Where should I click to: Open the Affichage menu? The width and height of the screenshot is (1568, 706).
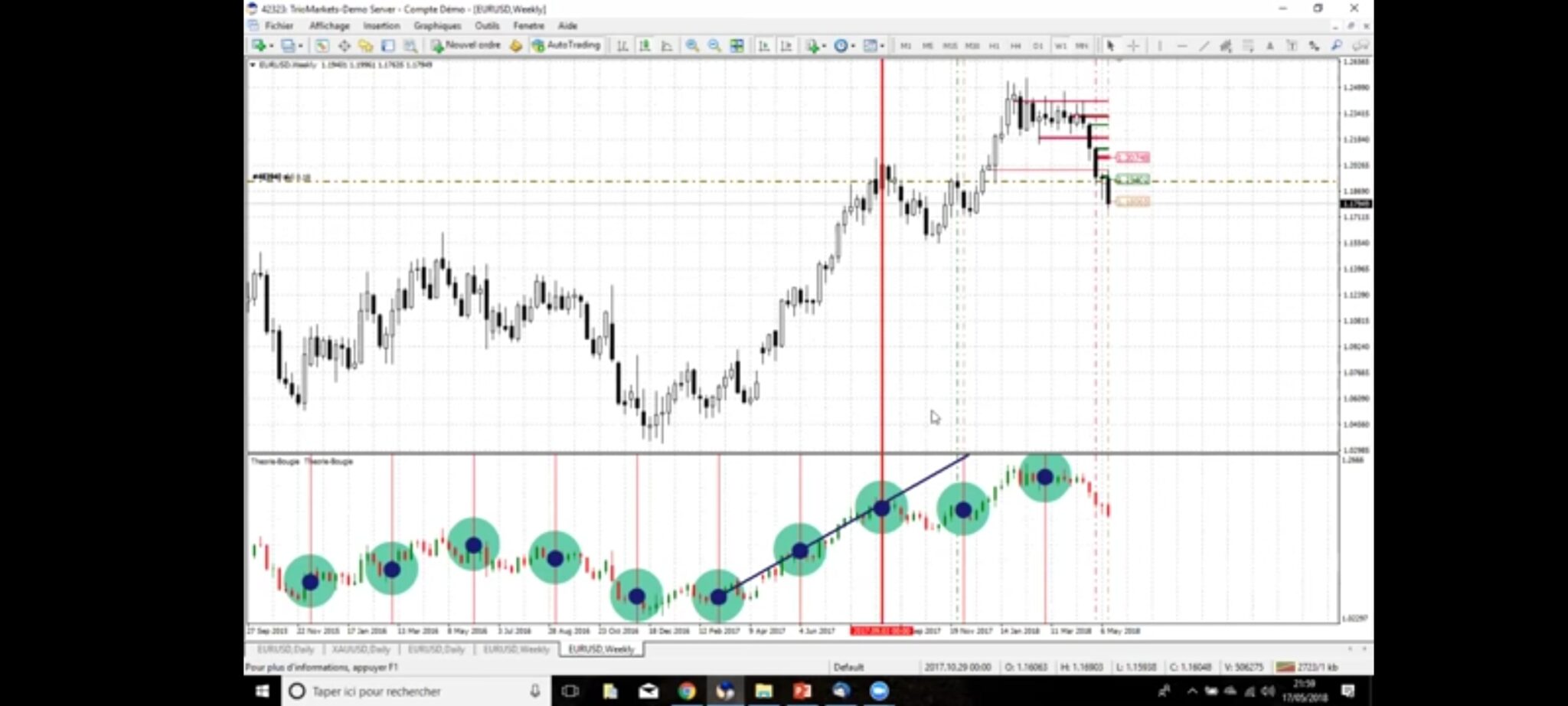[x=329, y=26]
